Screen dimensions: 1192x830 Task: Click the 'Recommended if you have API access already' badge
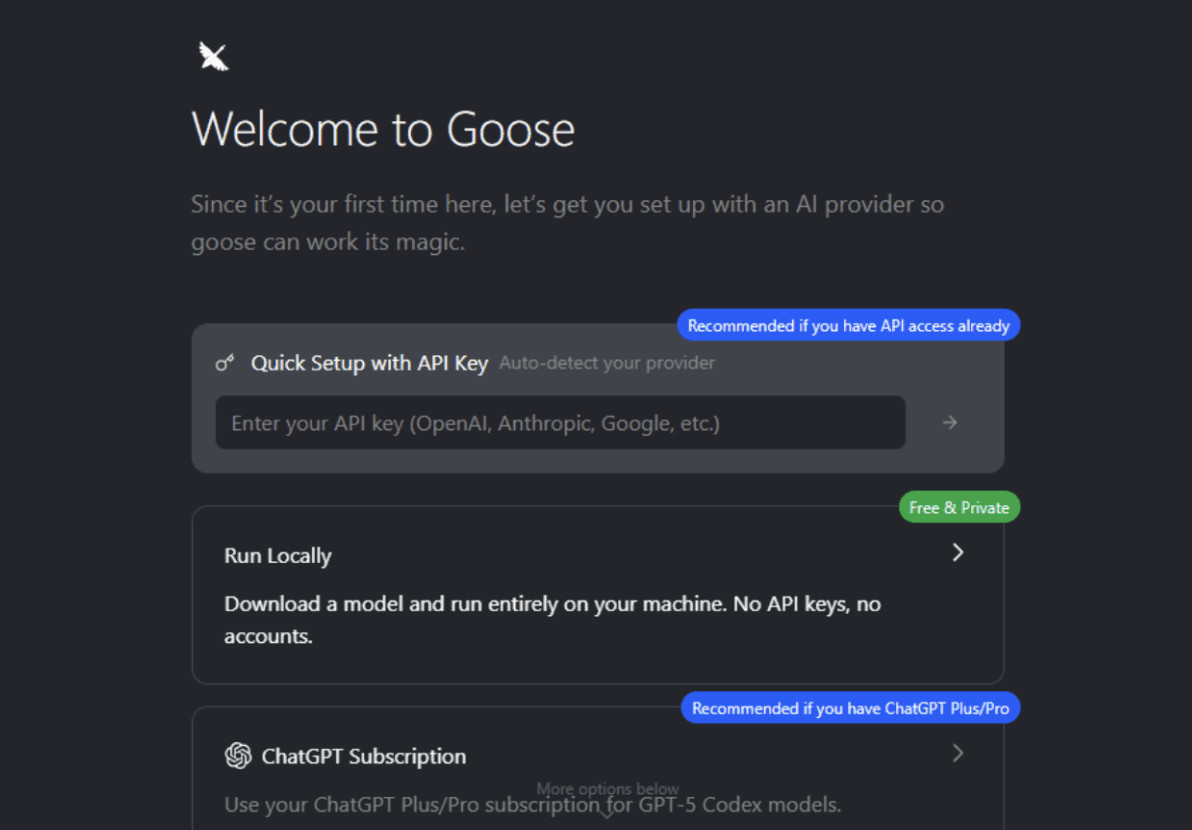pos(848,325)
